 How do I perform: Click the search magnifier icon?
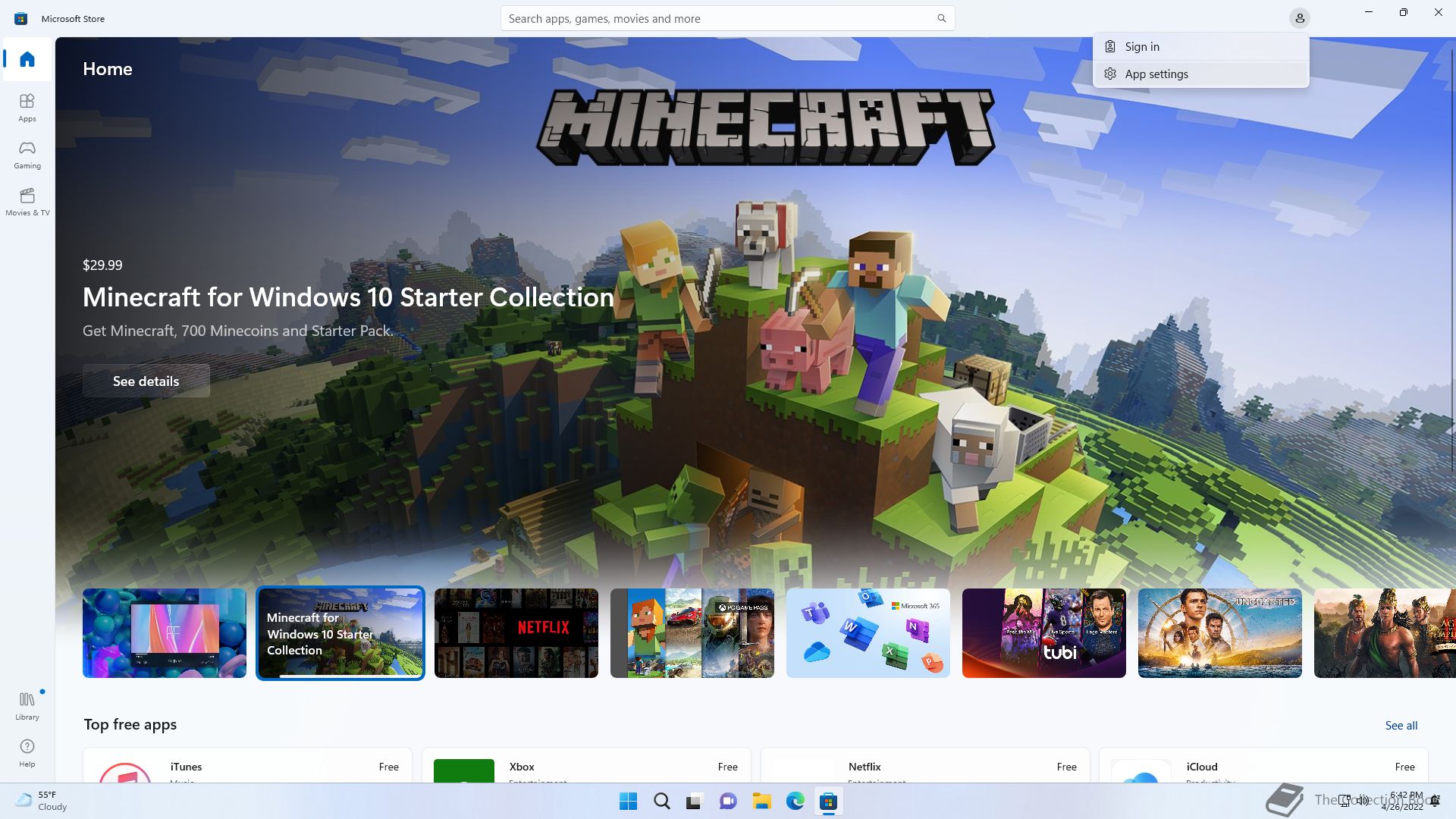point(941,18)
